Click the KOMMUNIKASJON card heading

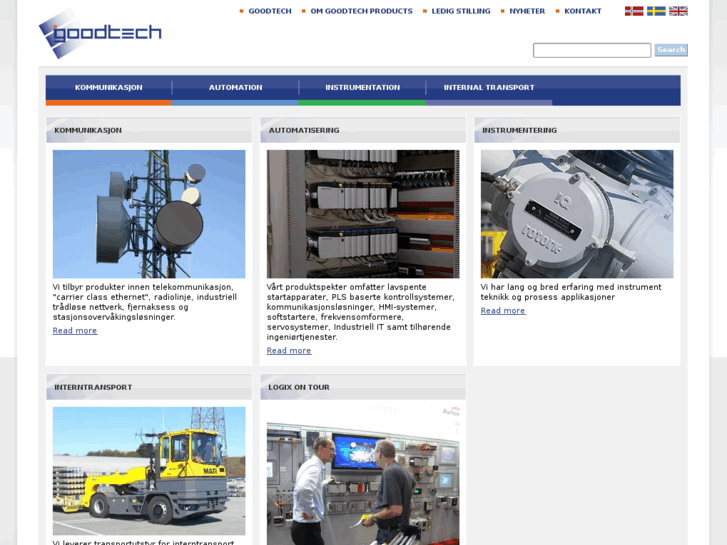point(88,130)
